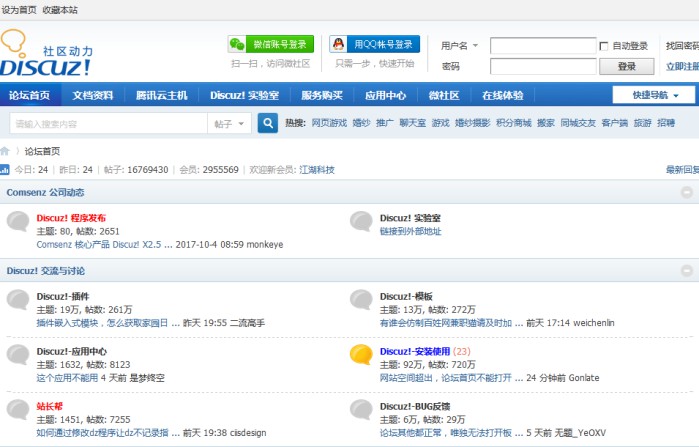Click bubble icon beside 站长帮
This screenshot has width=699, height=447.
click(x=18, y=410)
